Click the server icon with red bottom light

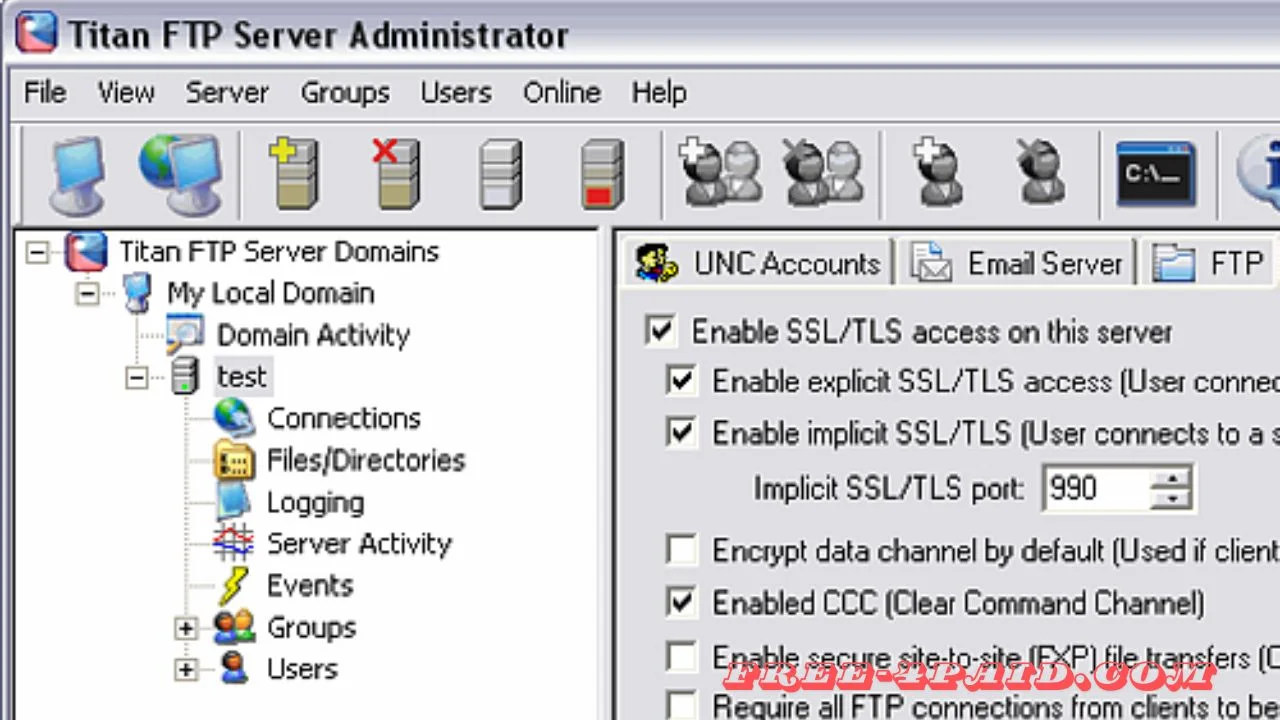point(601,173)
